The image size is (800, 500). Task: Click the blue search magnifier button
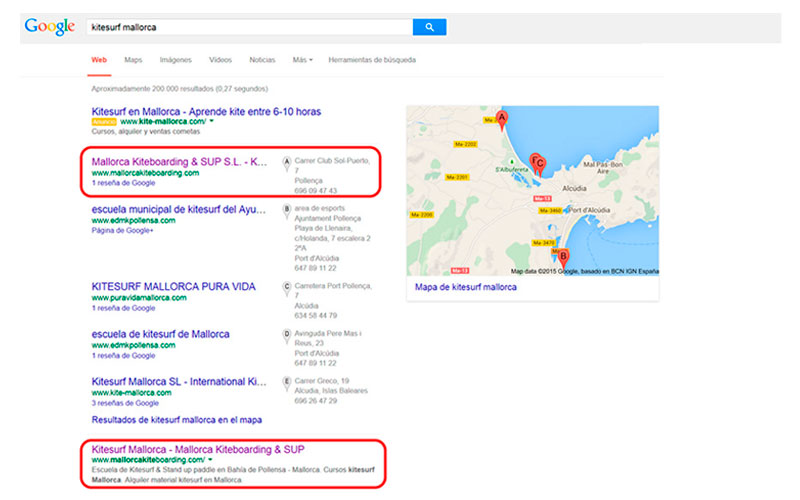(429, 27)
